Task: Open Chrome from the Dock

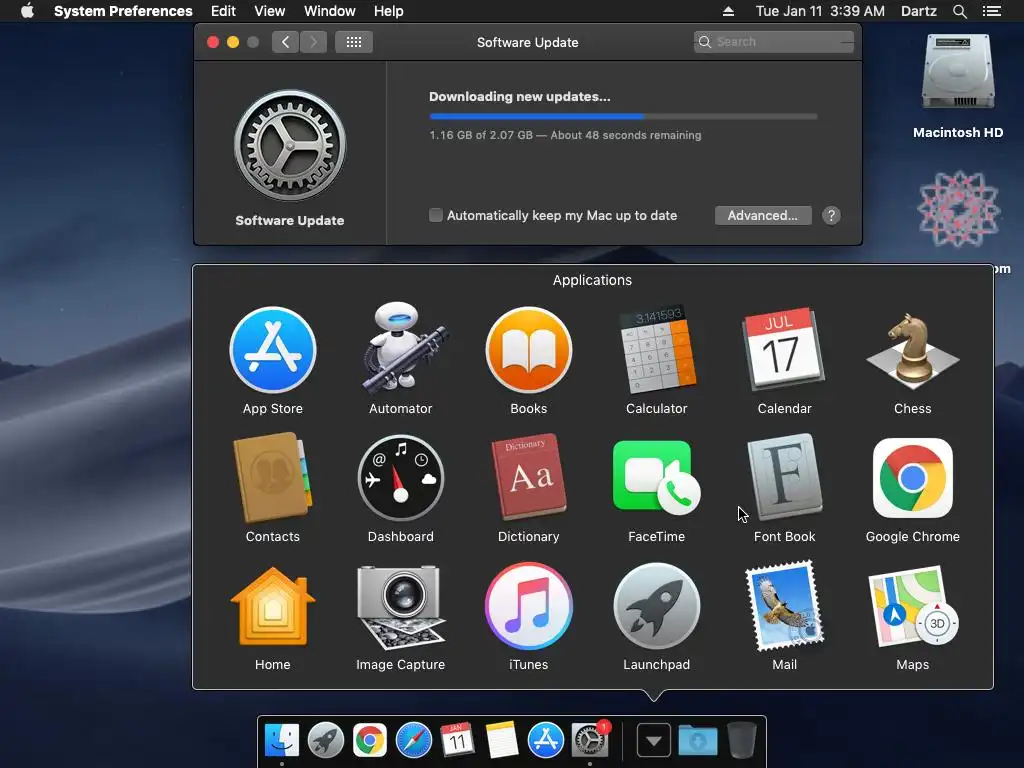Action: pyautogui.click(x=370, y=741)
